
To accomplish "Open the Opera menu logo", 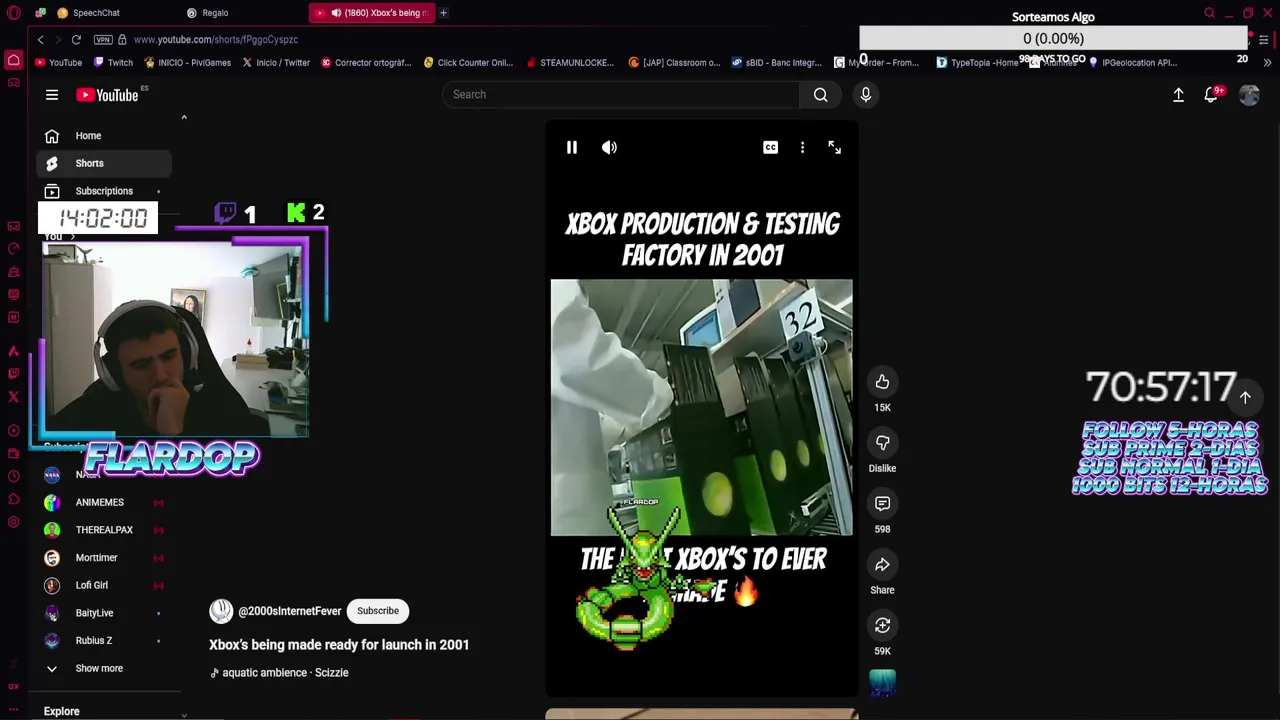I will 13,13.
